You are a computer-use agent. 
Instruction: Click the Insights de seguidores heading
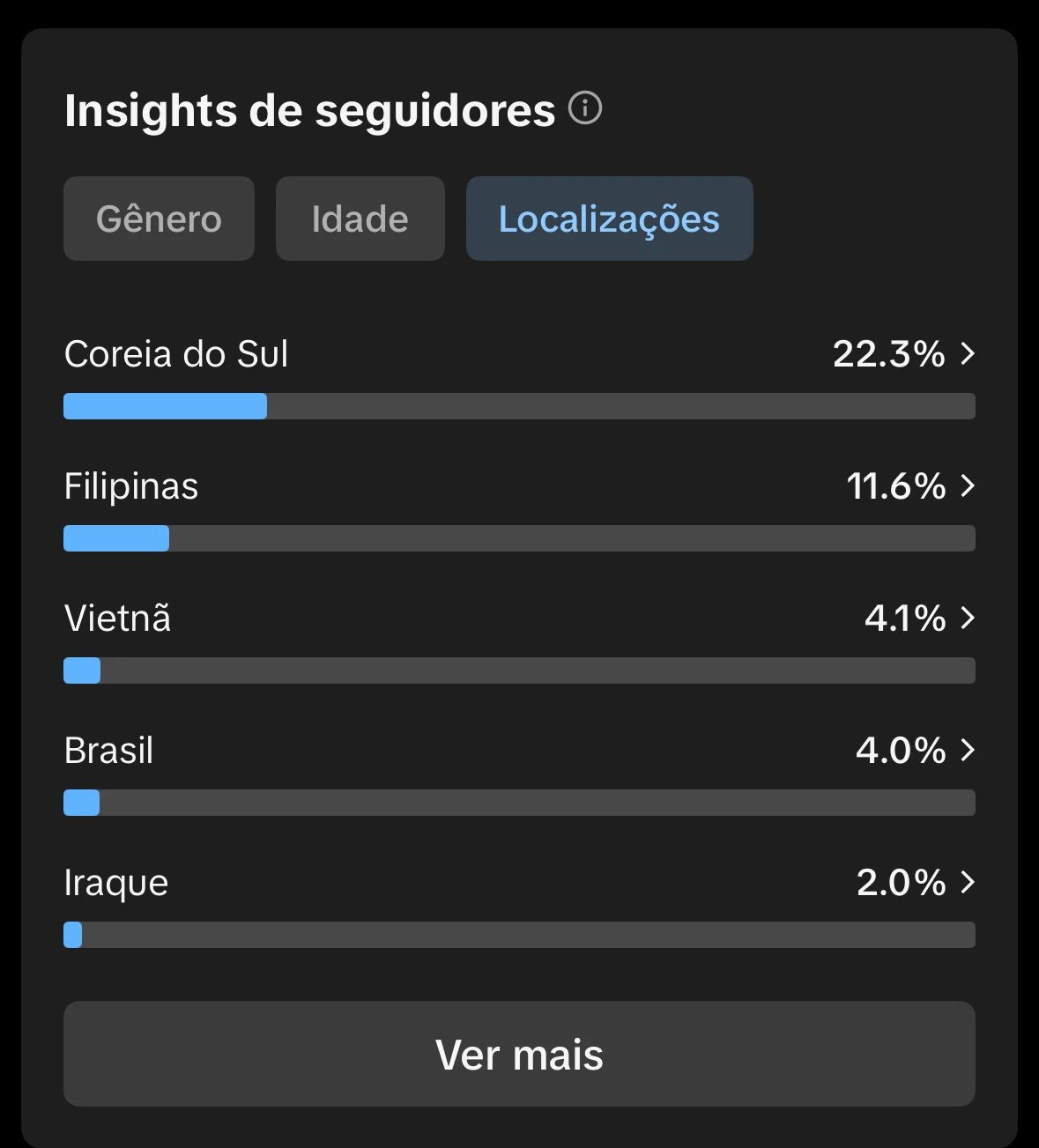pyautogui.click(x=309, y=111)
